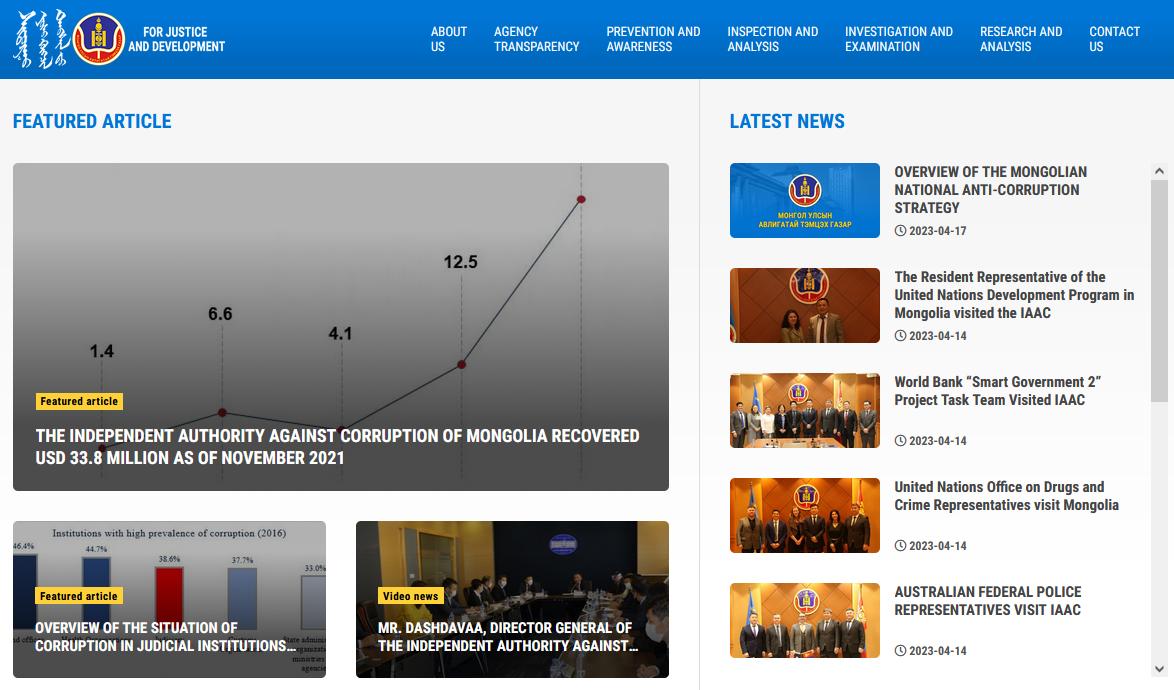Open the Investigation and Examination menu

pos(898,39)
